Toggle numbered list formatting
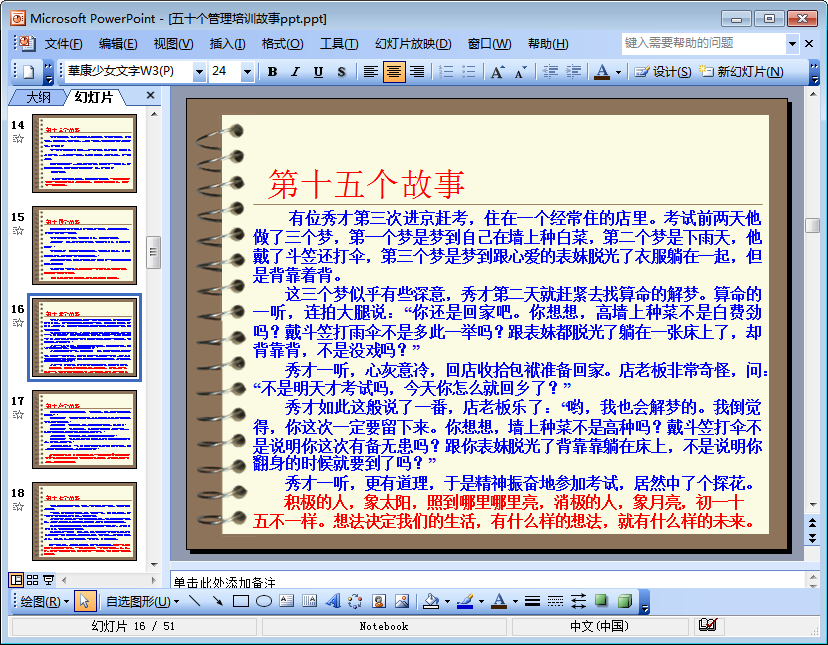 [x=446, y=71]
